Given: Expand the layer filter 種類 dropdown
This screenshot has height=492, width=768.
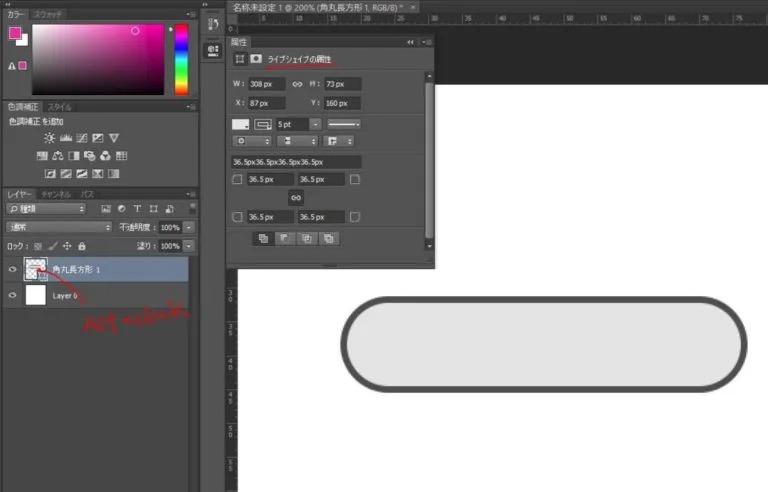Looking at the screenshot, I should click(46, 209).
